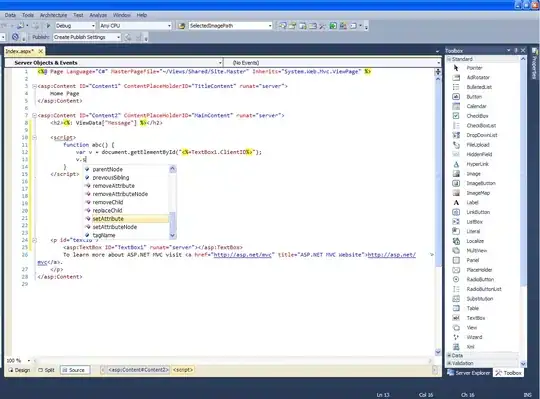Choose the FileUpload control in Toolbox
The height and width of the screenshot is (399, 540).
[x=471, y=145]
